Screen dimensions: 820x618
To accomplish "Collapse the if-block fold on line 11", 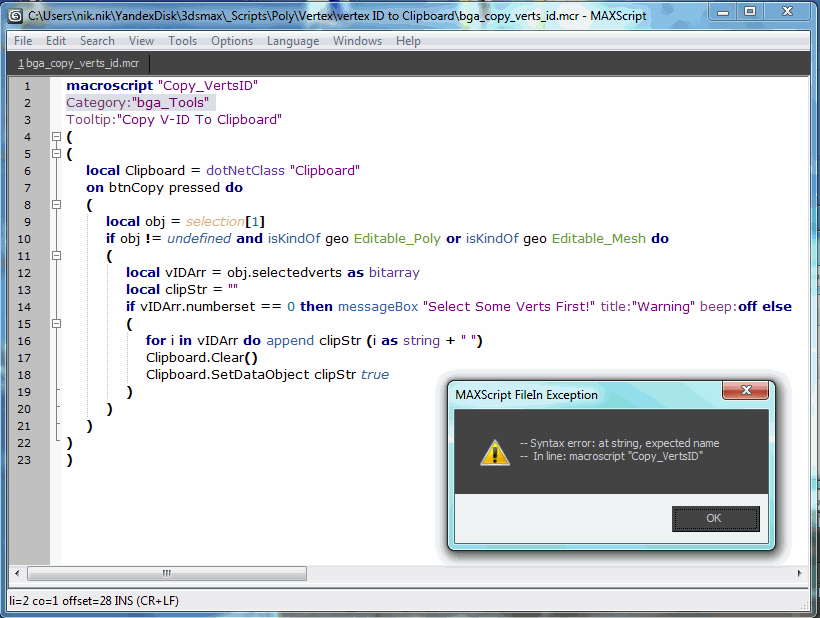I will [x=56, y=255].
